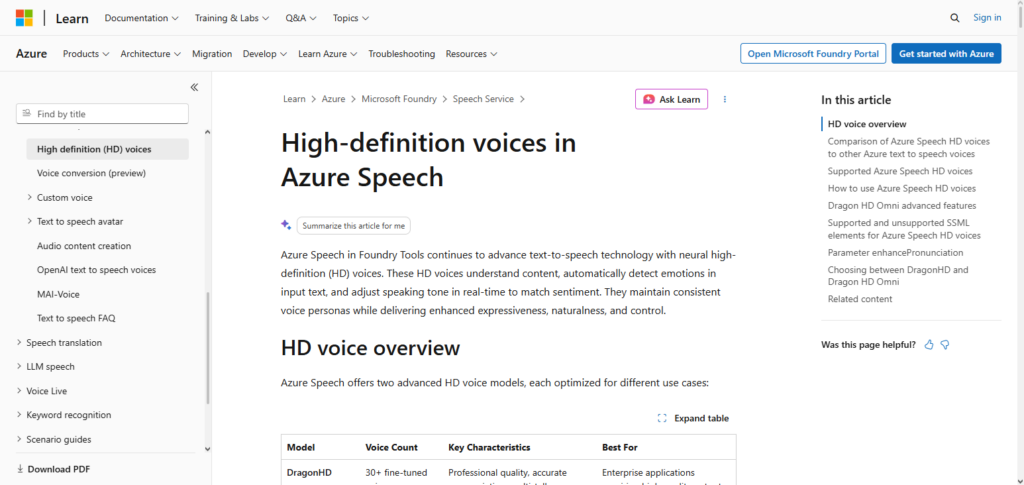Click the Expand table button
Viewport: 1024px width, 485px height.
tap(693, 418)
